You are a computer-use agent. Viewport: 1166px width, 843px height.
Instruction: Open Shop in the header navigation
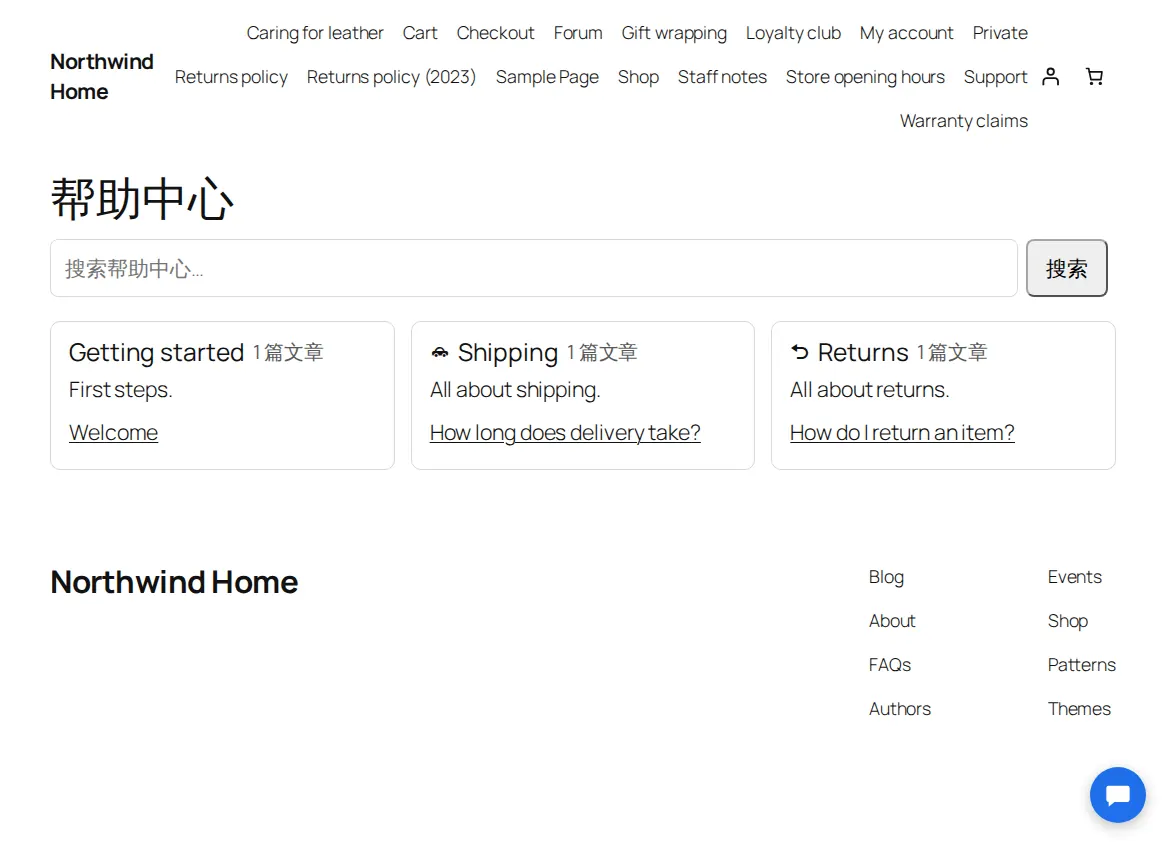[638, 77]
